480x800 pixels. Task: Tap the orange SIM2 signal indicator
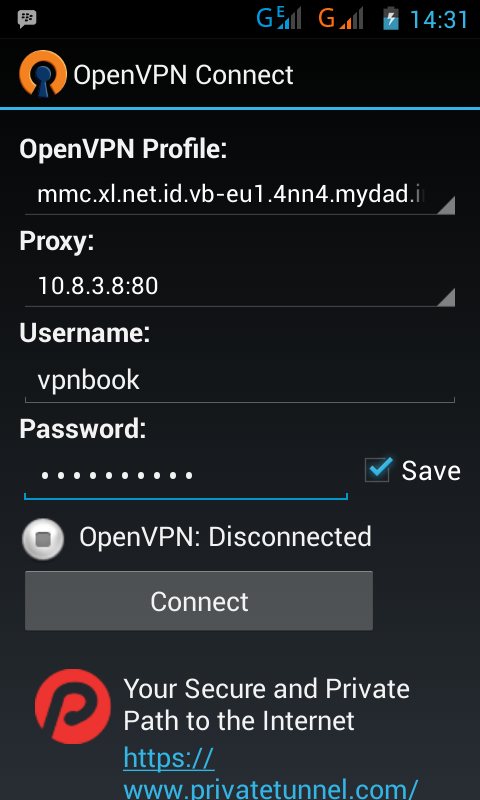click(x=341, y=19)
